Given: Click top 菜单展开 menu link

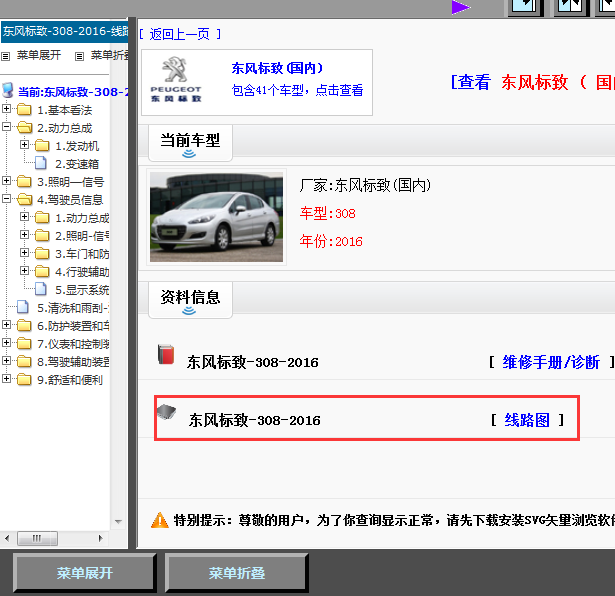Looking at the screenshot, I should [x=39, y=55].
